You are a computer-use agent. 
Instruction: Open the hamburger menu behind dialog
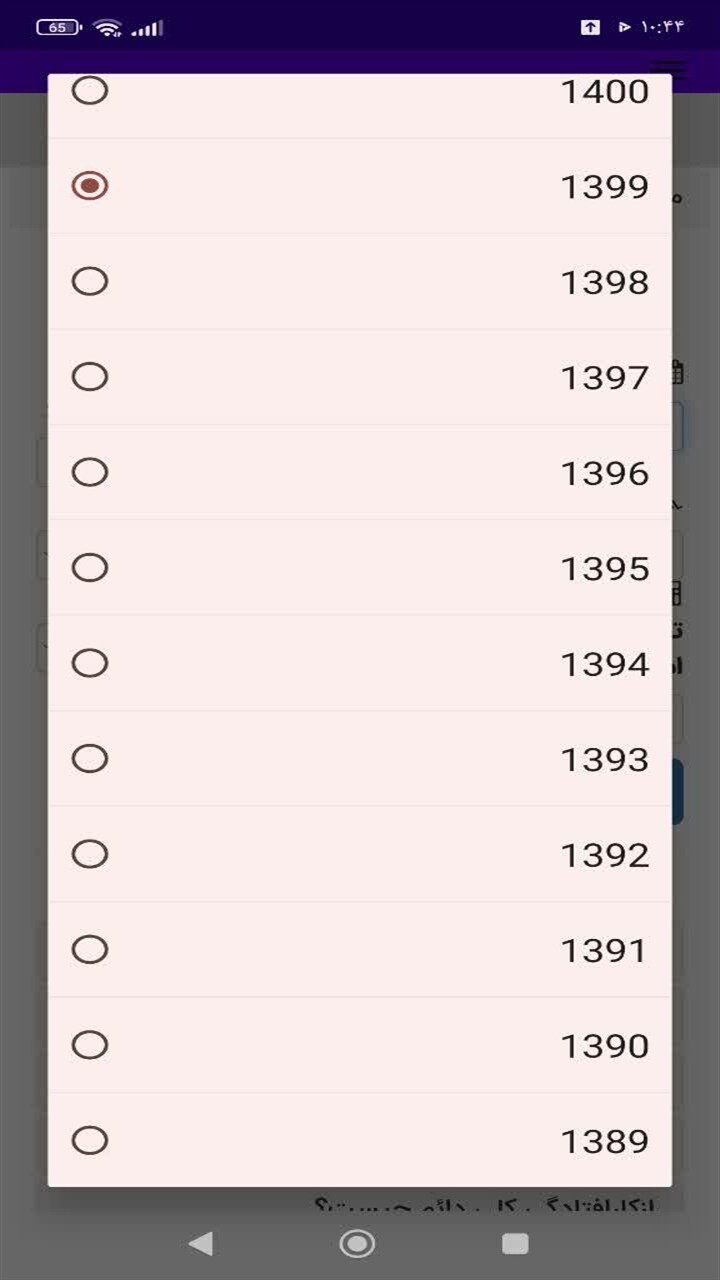(669, 70)
